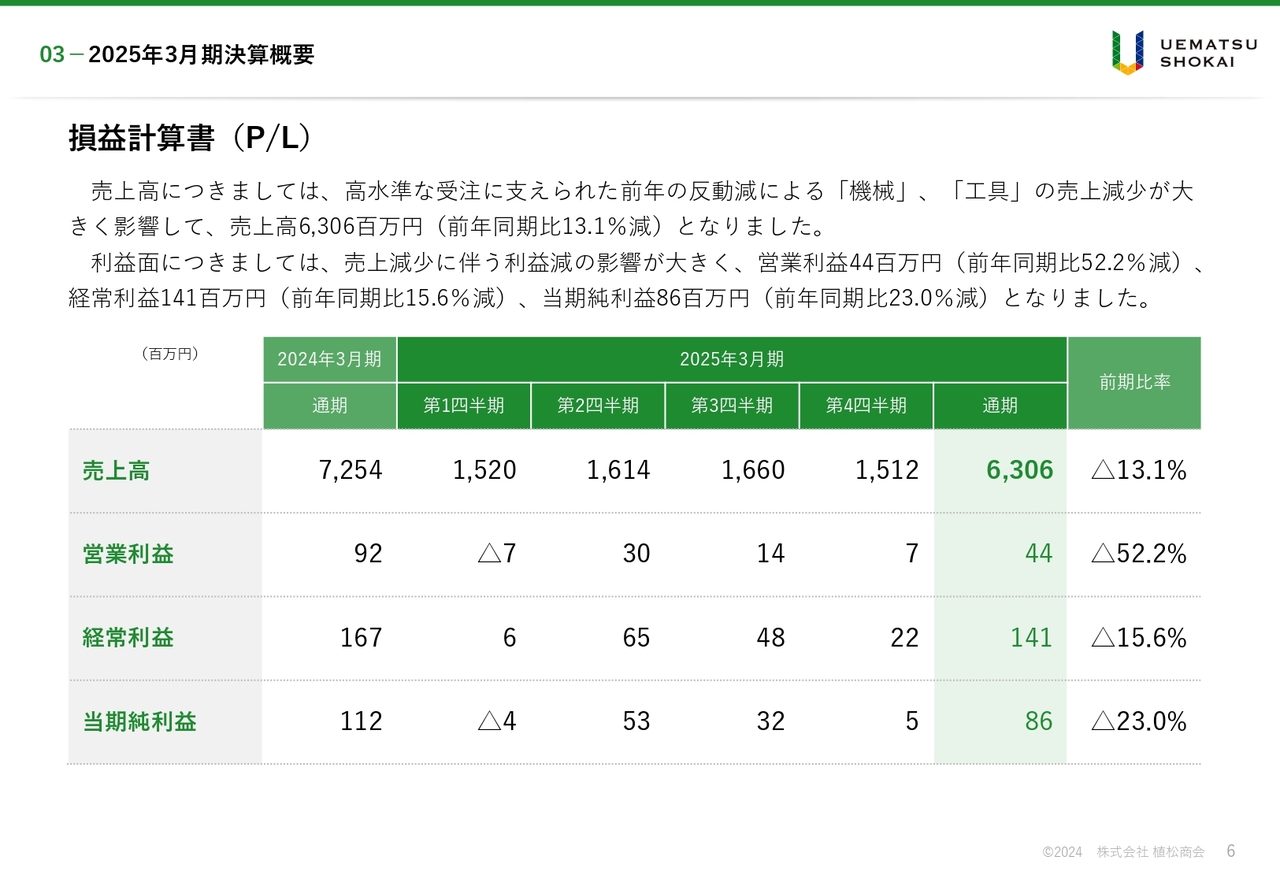1280x886 pixels.
Task: Click the 通期 header under 2025年3月期
Action: click(1000, 406)
